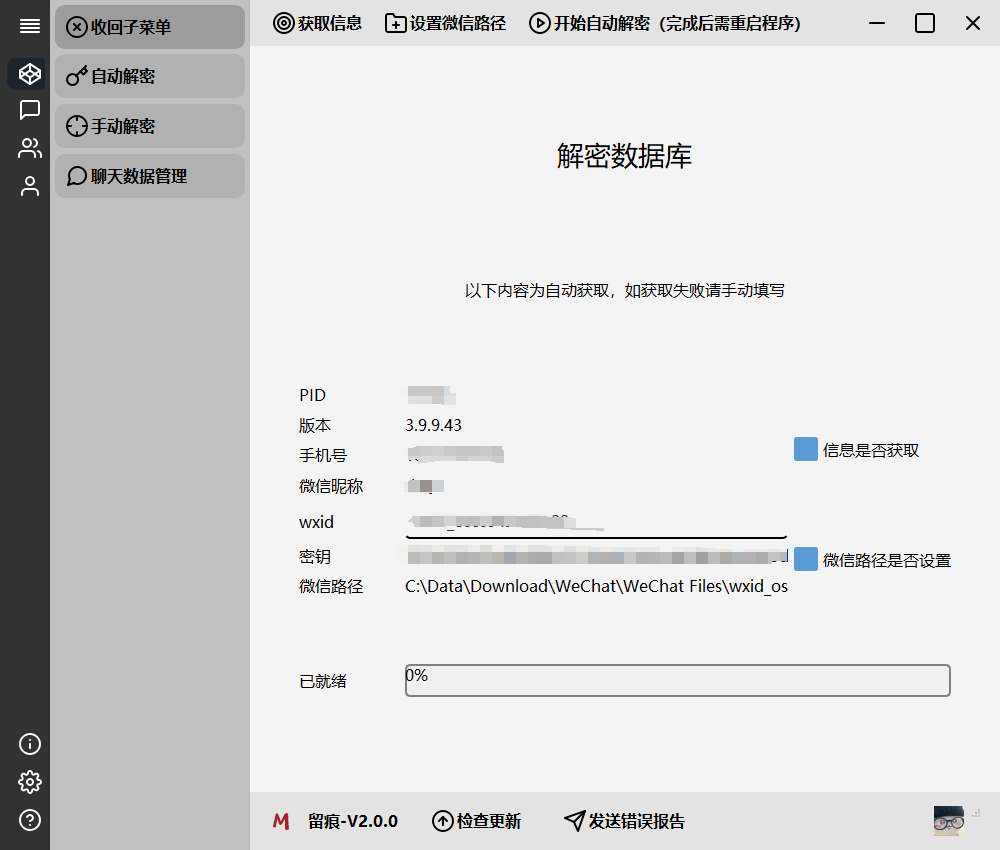
Task: Click the version value 3.9.9.43
Action: (434, 425)
